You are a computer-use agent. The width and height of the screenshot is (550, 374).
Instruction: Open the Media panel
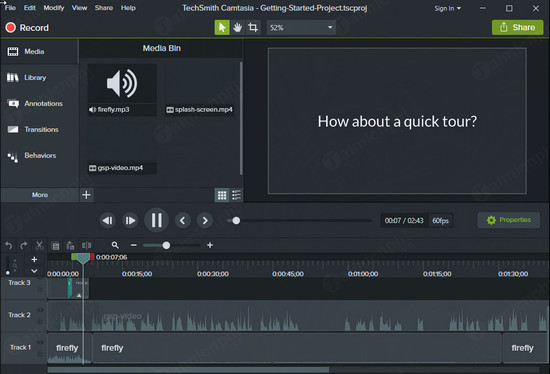(x=39, y=52)
